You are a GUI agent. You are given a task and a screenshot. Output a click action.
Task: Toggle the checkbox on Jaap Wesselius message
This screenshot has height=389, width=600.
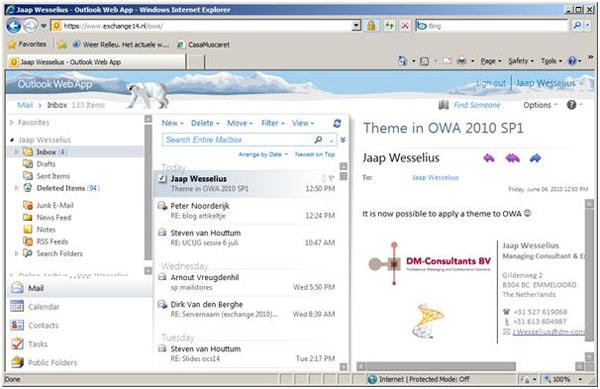(x=162, y=179)
